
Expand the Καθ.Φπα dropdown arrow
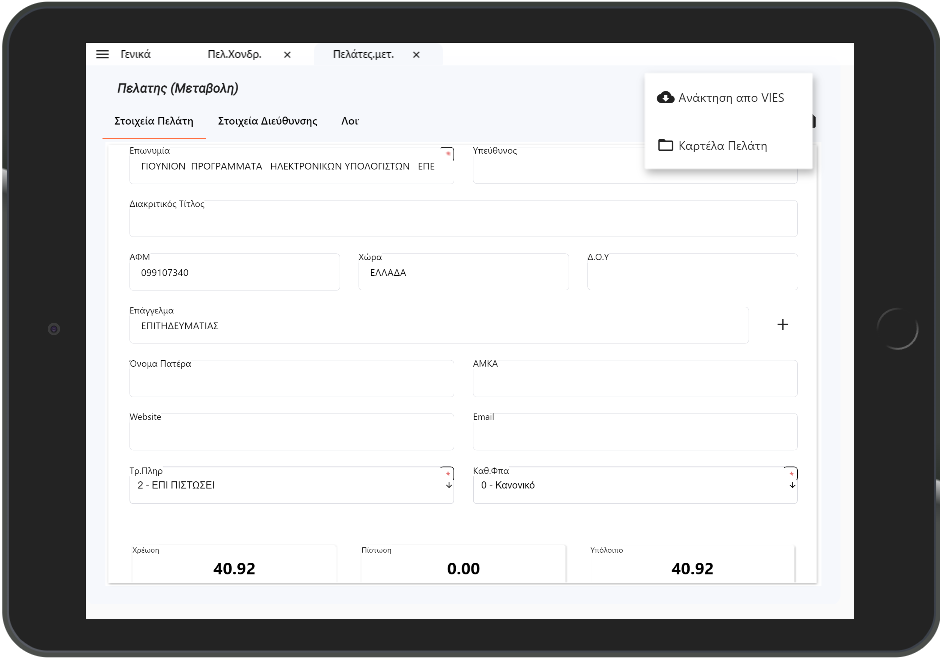pyautogui.click(x=792, y=485)
